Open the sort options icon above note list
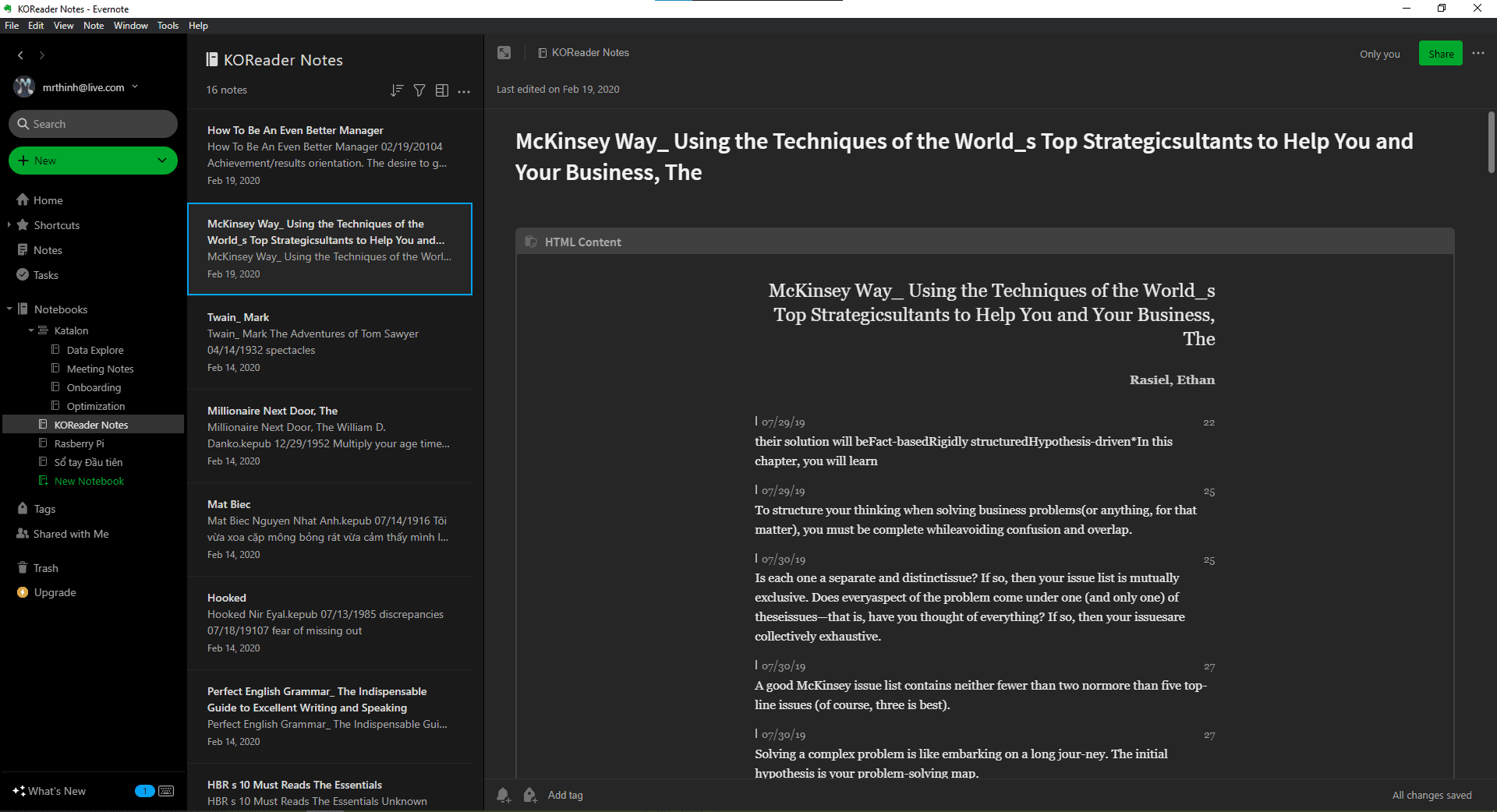Image resolution: width=1497 pixels, height=812 pixels. pyautogui.click(x=397, y=90)
